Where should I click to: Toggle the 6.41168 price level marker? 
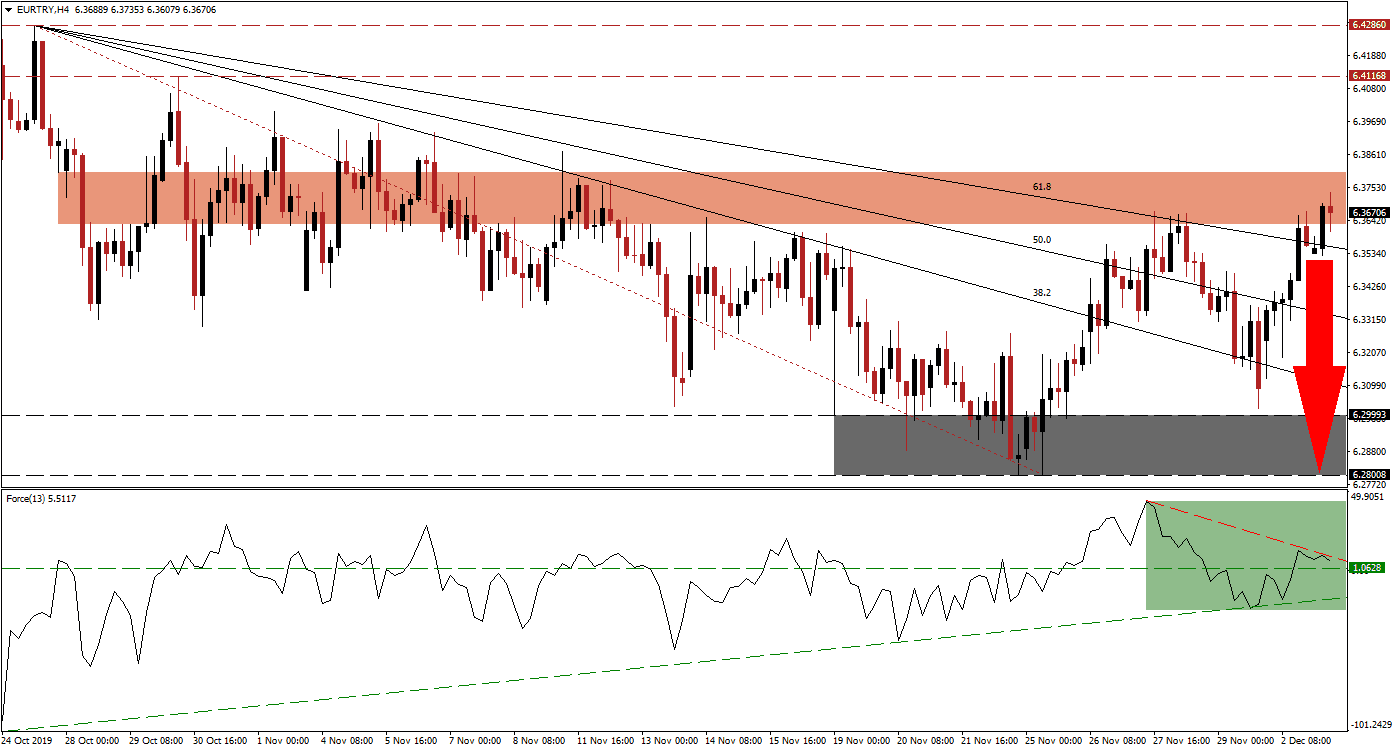coord(1368,74)
